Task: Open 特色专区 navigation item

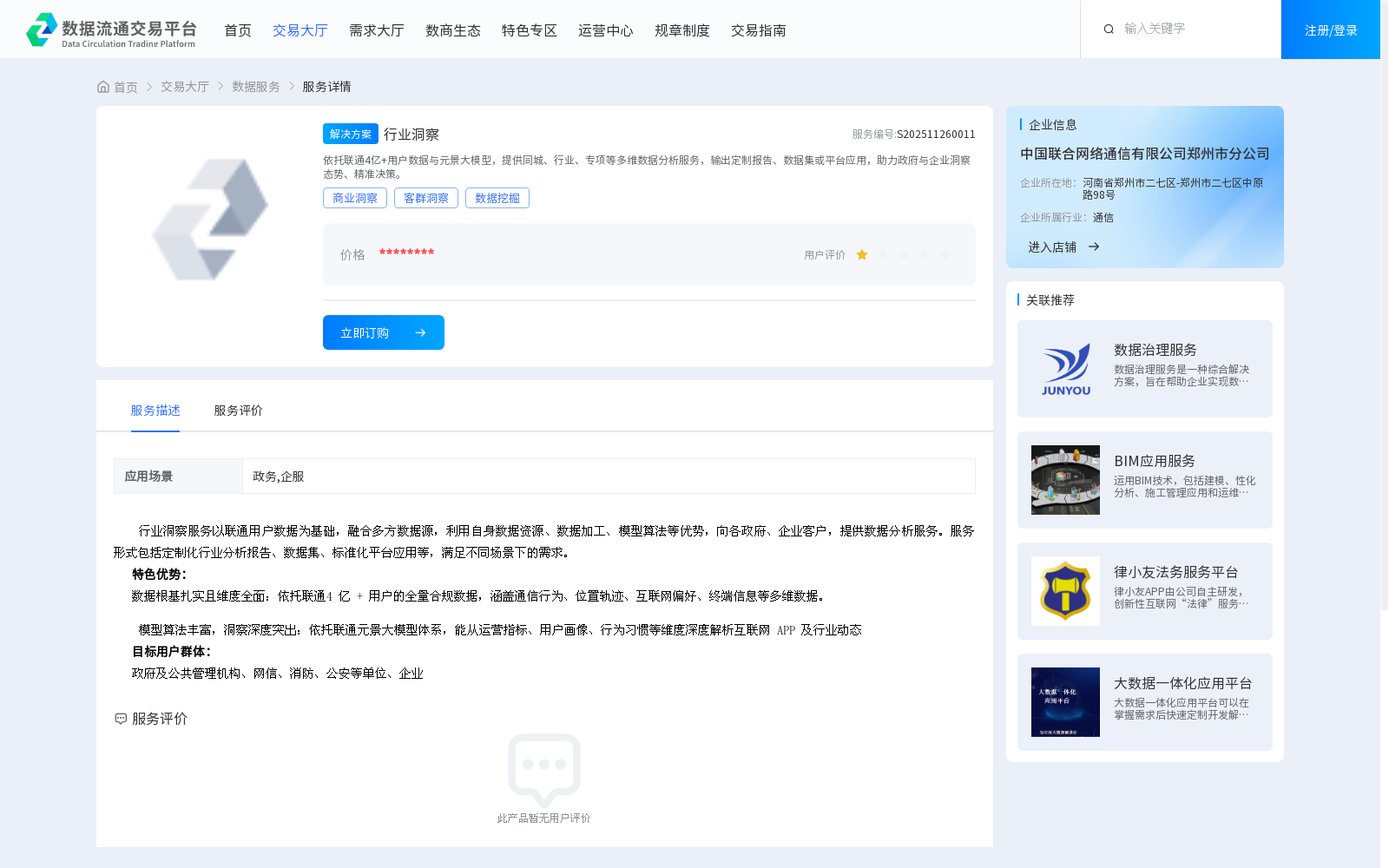Action: point(530,30)
